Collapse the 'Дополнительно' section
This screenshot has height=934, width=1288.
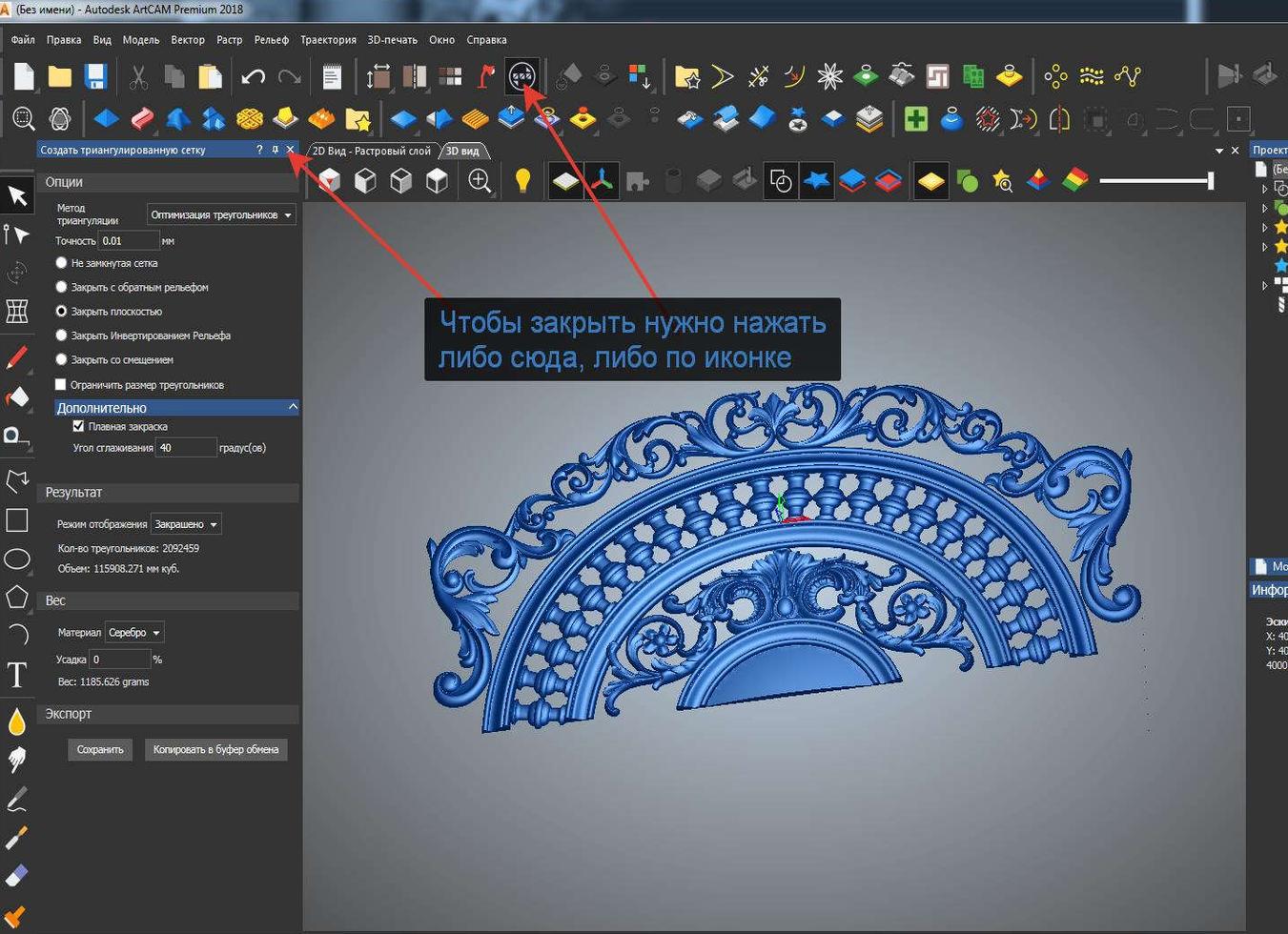click(293, 407)
